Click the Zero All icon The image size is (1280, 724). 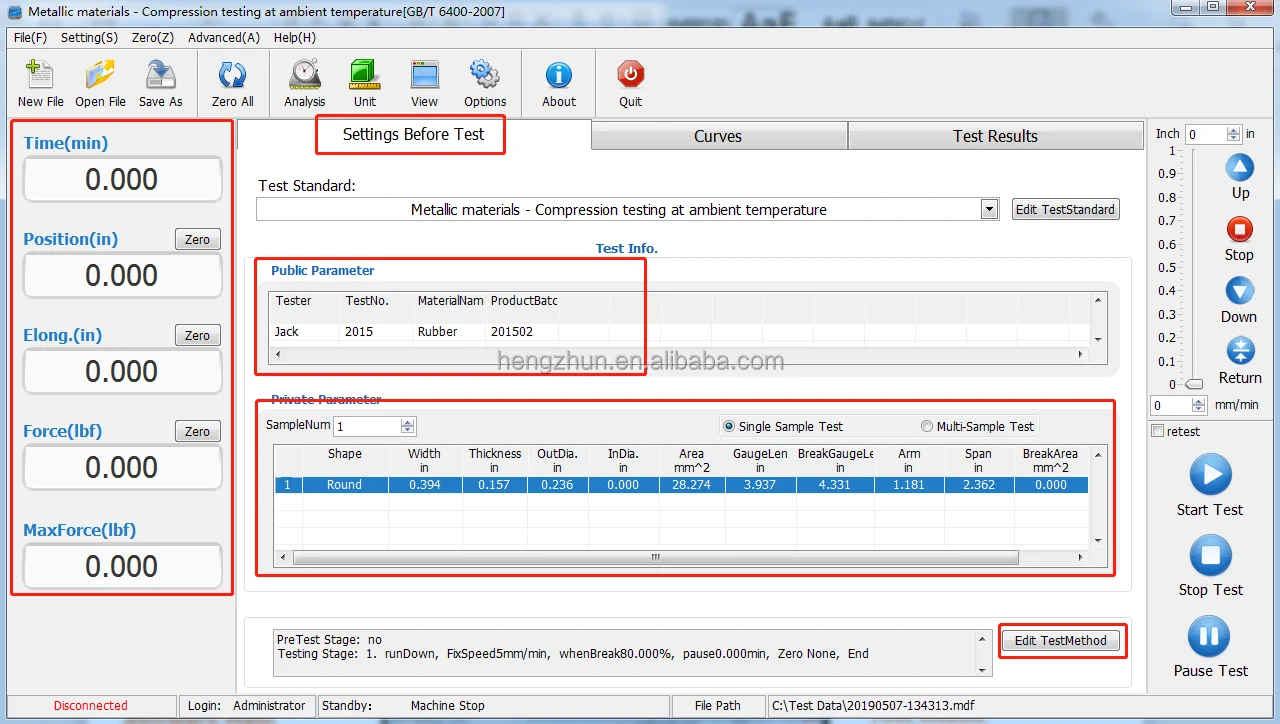click(x=232, y=77)
